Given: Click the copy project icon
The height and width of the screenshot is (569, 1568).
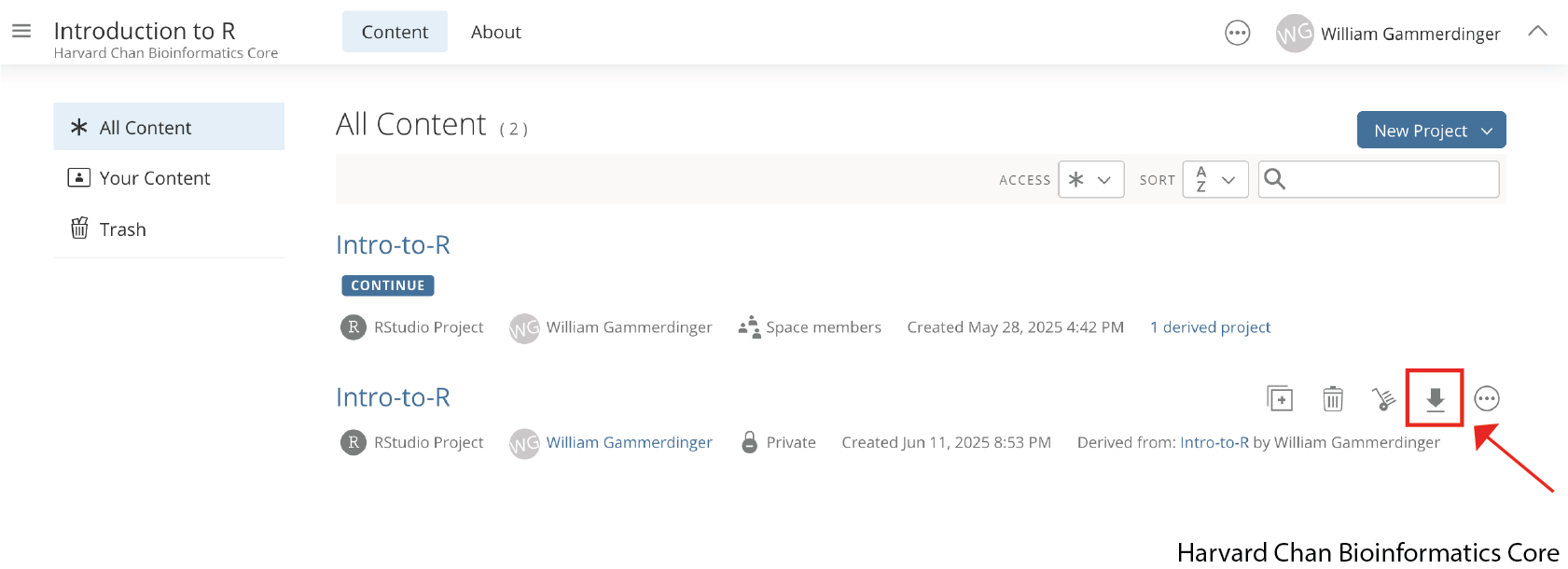Looking at the screenshot, I should (1280, 398).
